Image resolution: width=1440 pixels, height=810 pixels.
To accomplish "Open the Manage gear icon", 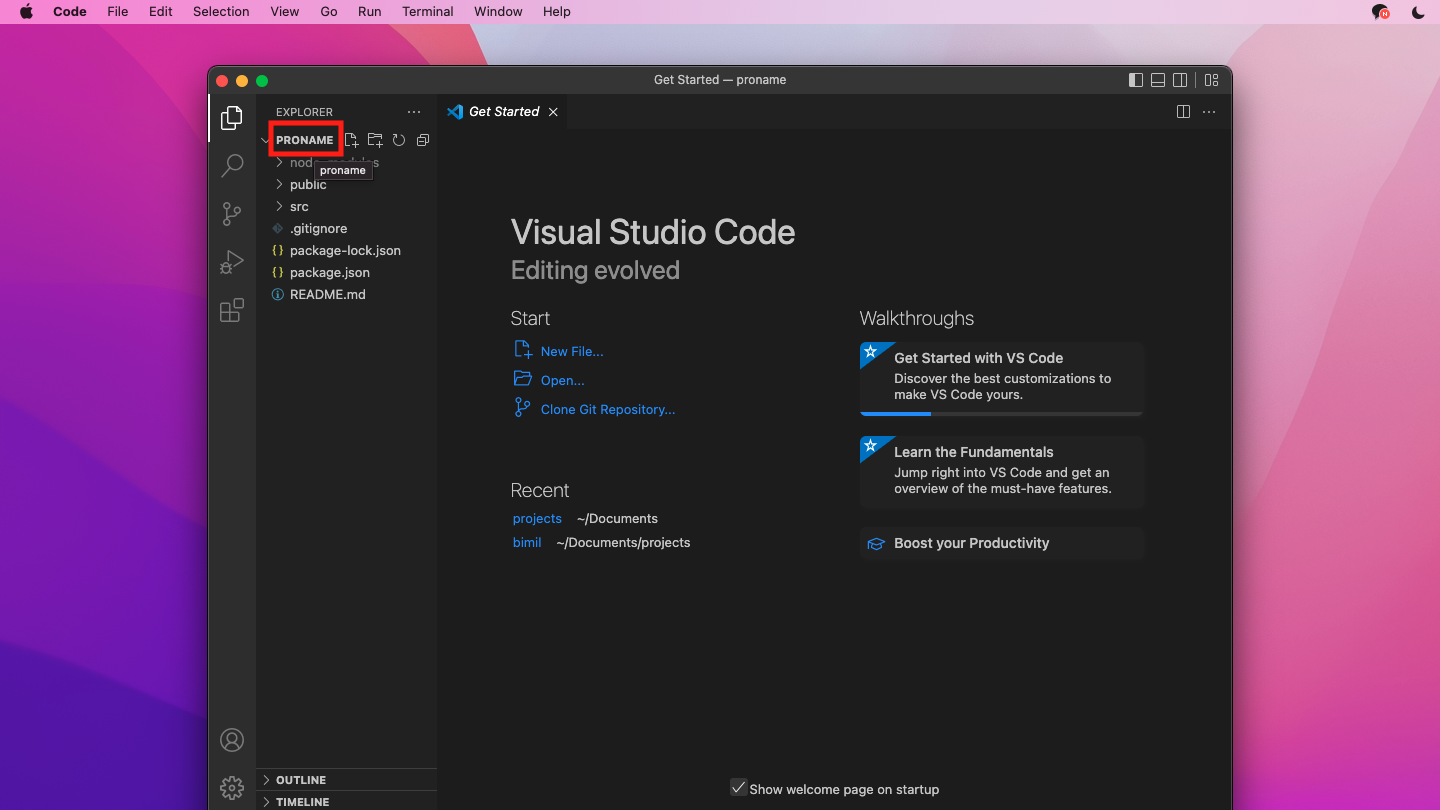I will 232,788.
